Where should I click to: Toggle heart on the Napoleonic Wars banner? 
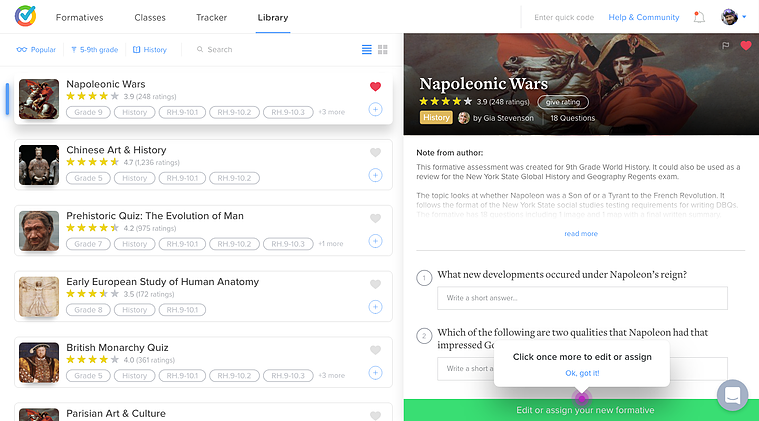(x=746, y=45)
